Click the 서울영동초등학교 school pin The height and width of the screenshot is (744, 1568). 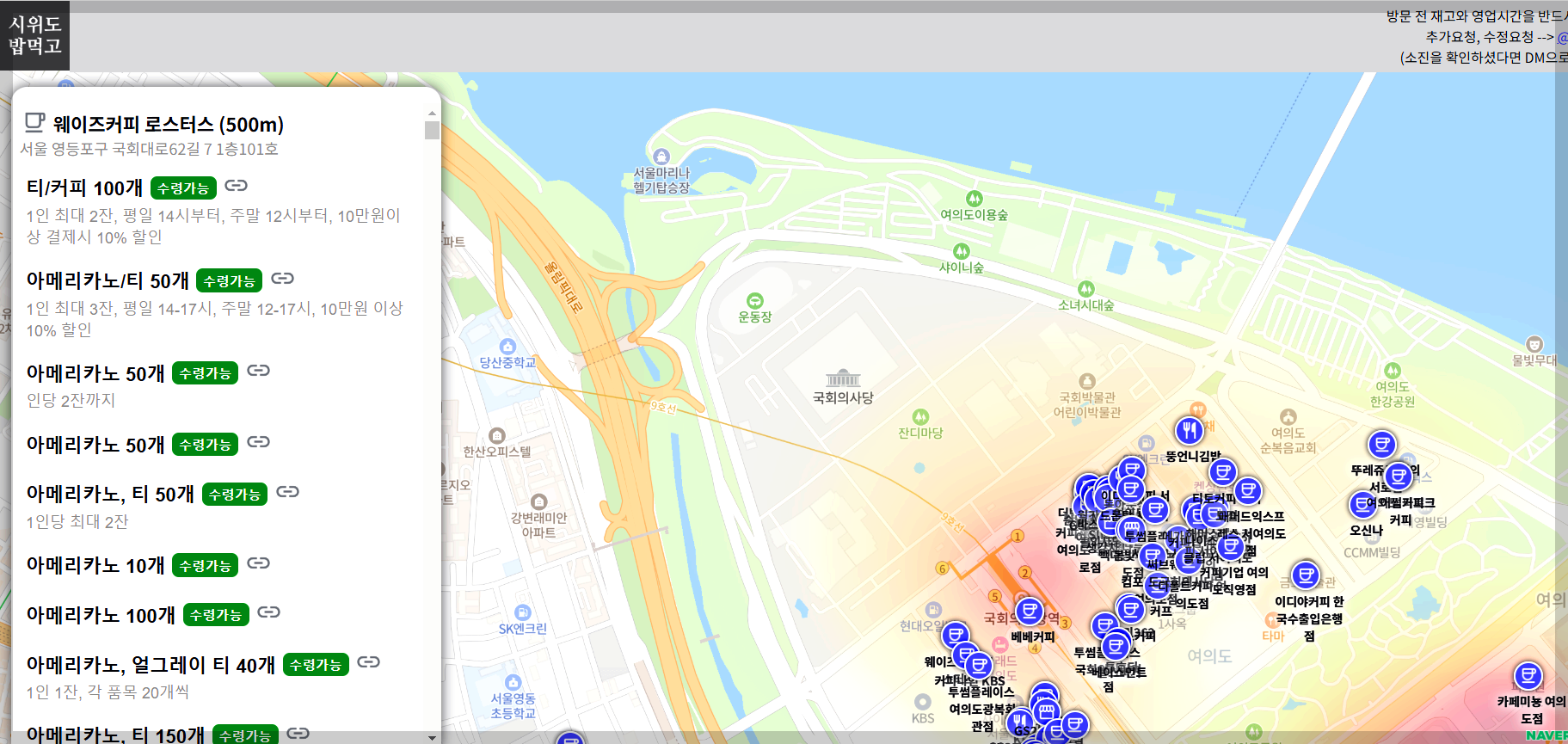point(513,683)
